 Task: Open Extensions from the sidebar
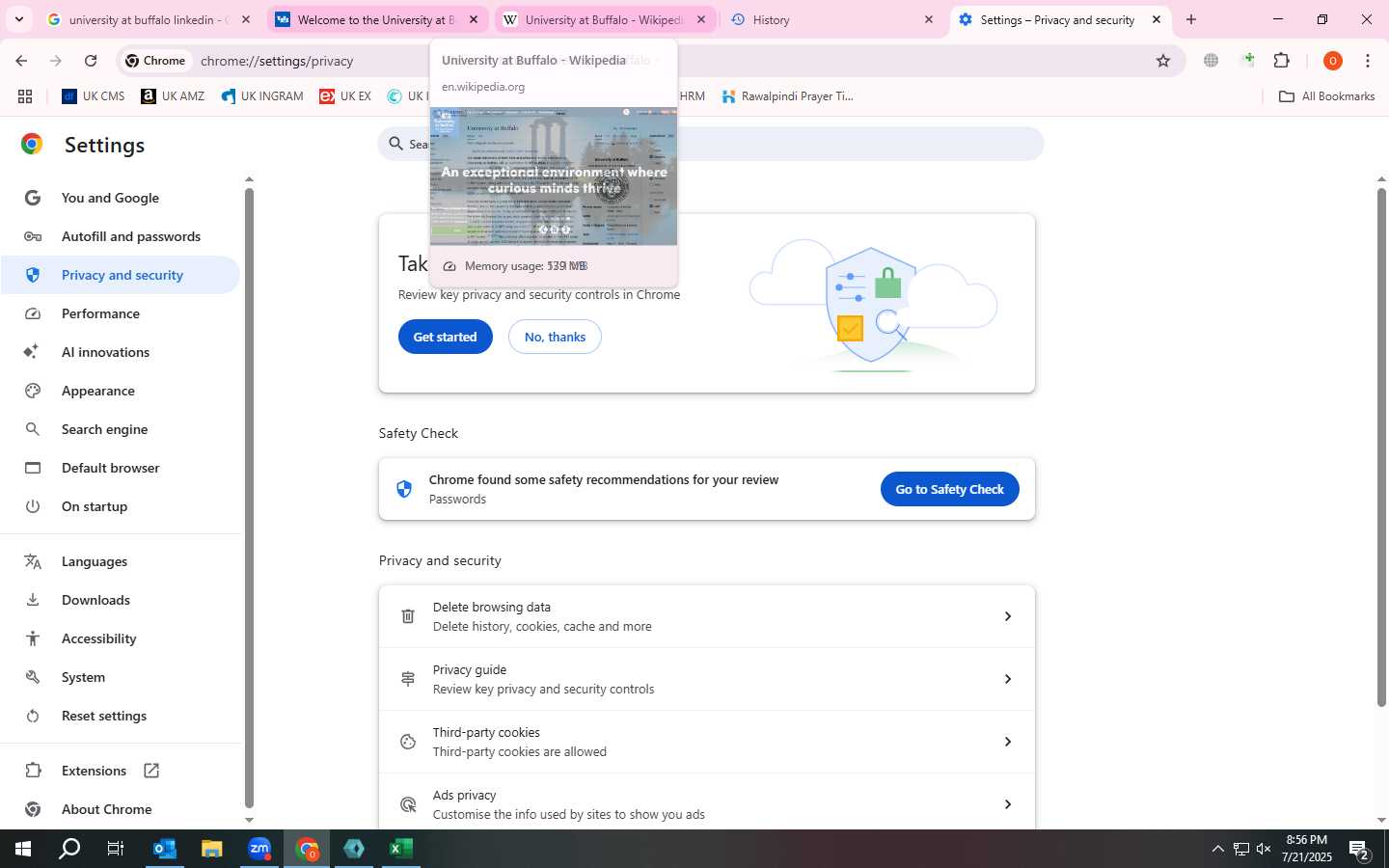120,771
